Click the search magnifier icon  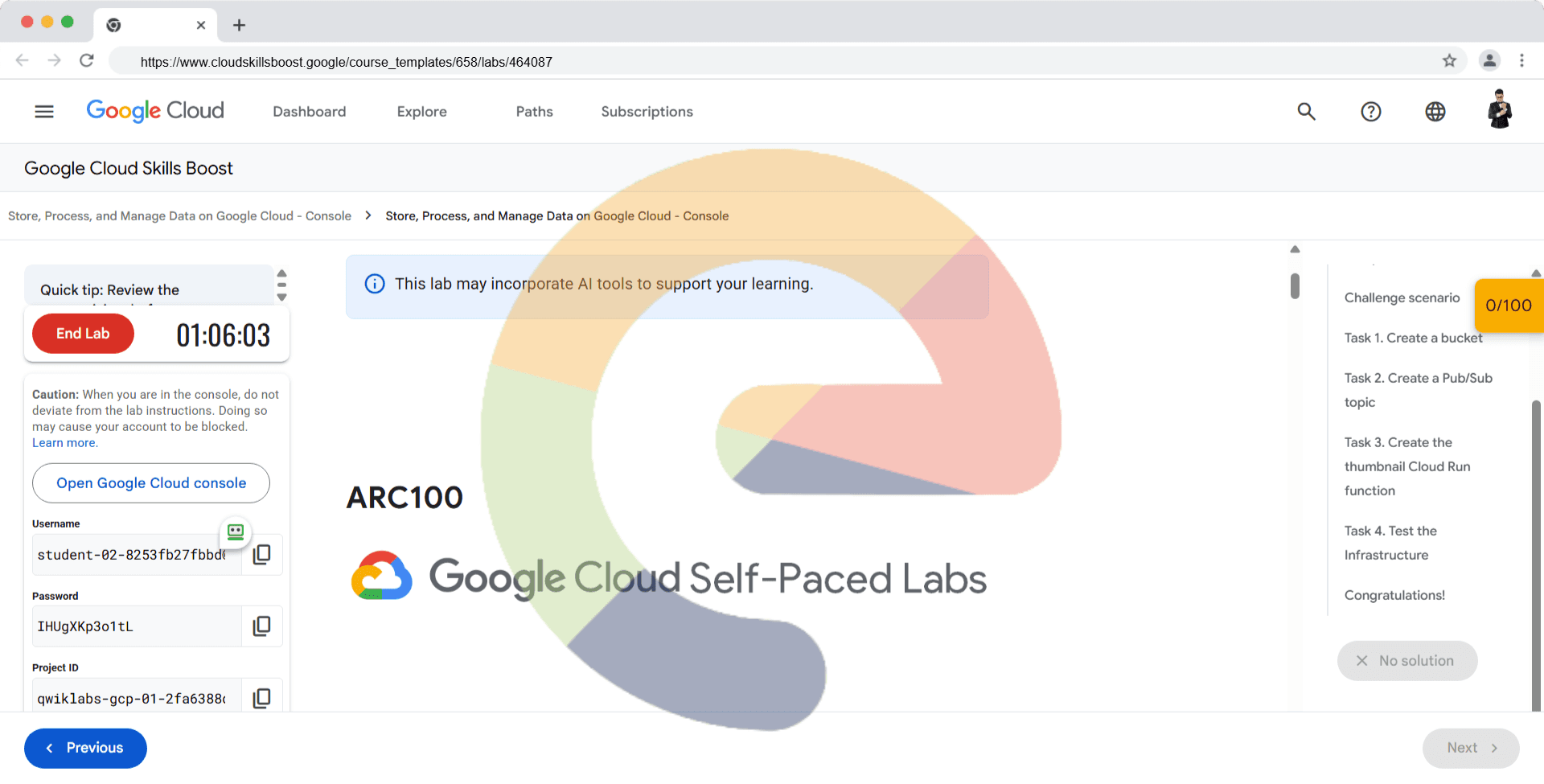[x=1306, y=112]
